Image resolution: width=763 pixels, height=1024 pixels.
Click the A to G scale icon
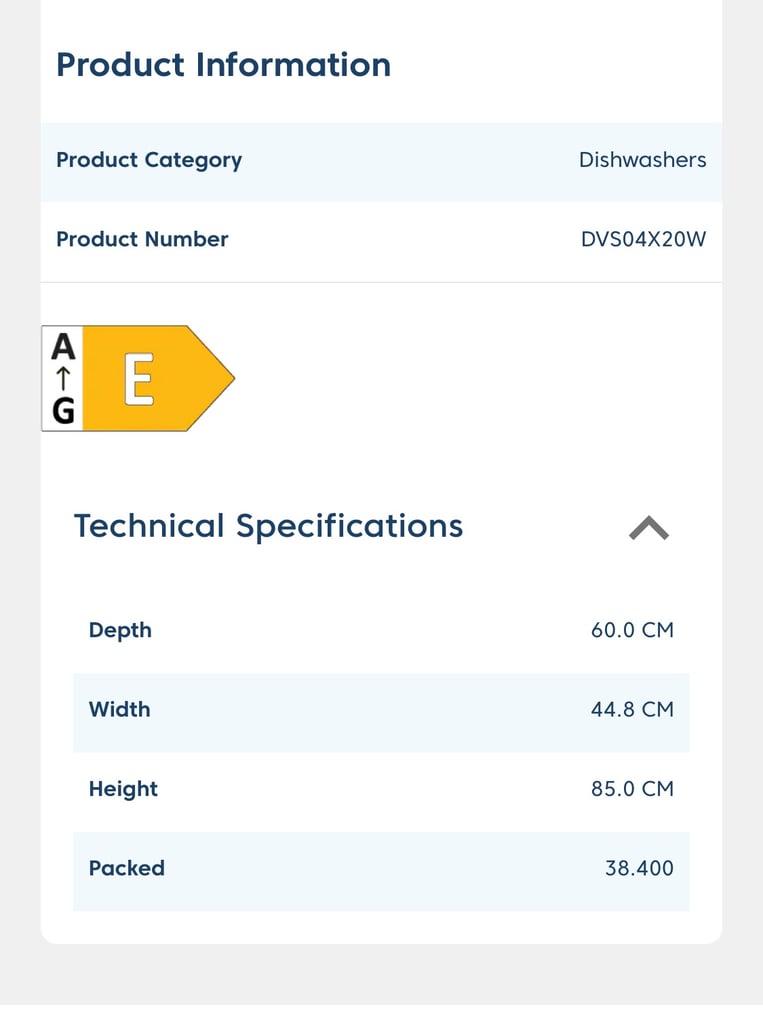63,378
